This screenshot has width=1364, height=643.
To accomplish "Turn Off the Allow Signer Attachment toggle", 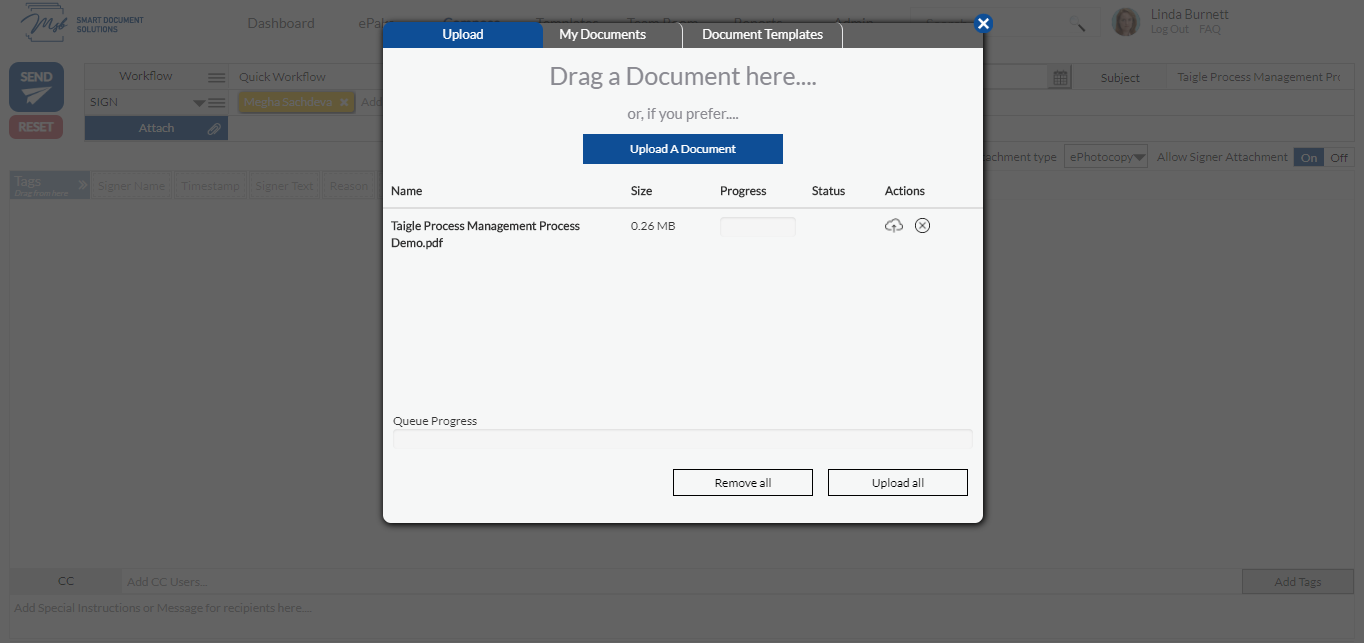I will point(1340,157).
